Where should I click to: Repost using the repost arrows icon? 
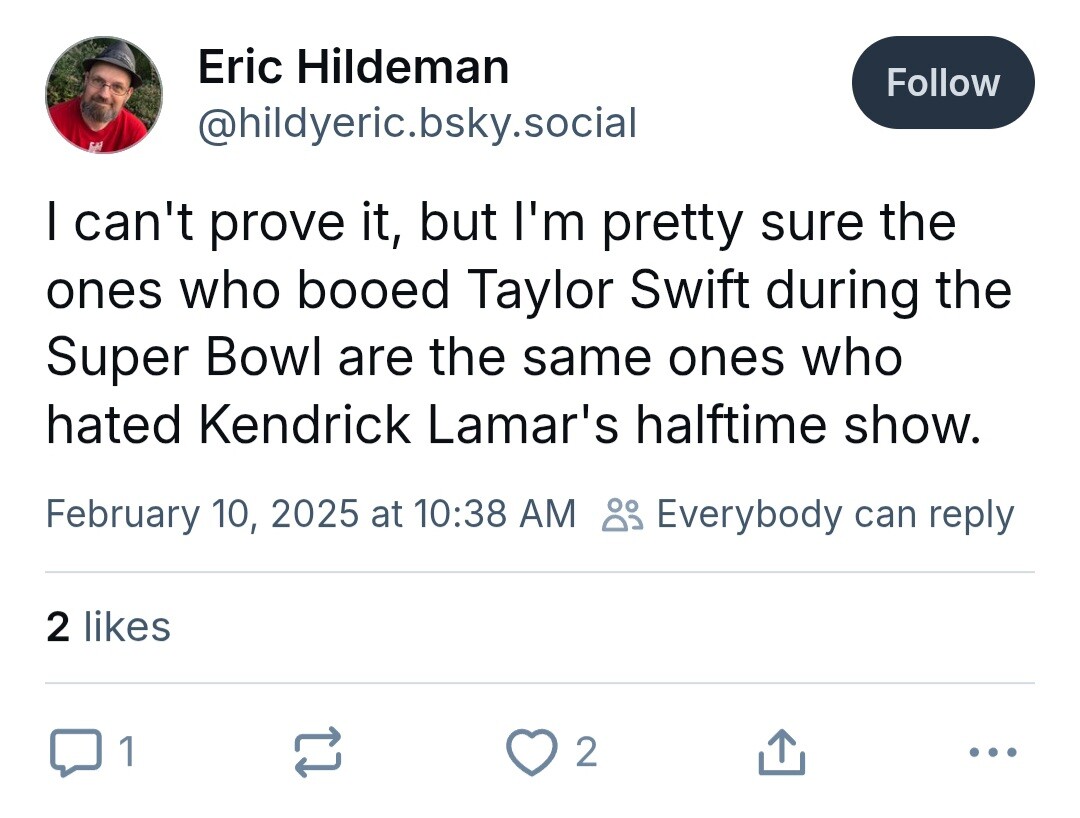319,752
